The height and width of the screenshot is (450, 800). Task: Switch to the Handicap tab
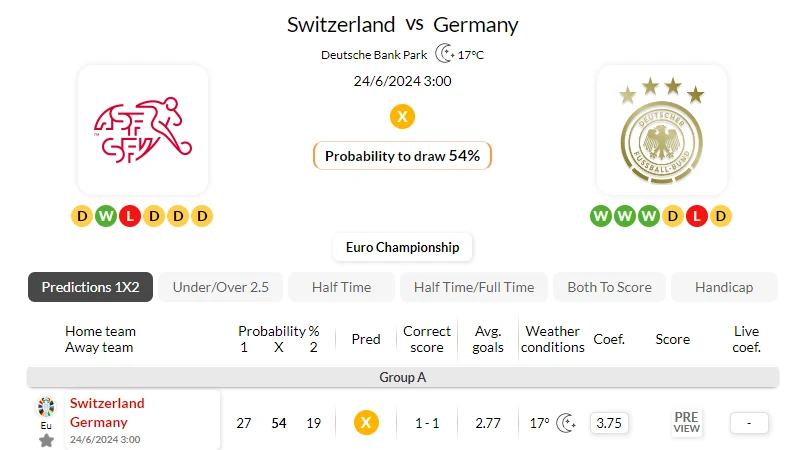pos(724,287)
